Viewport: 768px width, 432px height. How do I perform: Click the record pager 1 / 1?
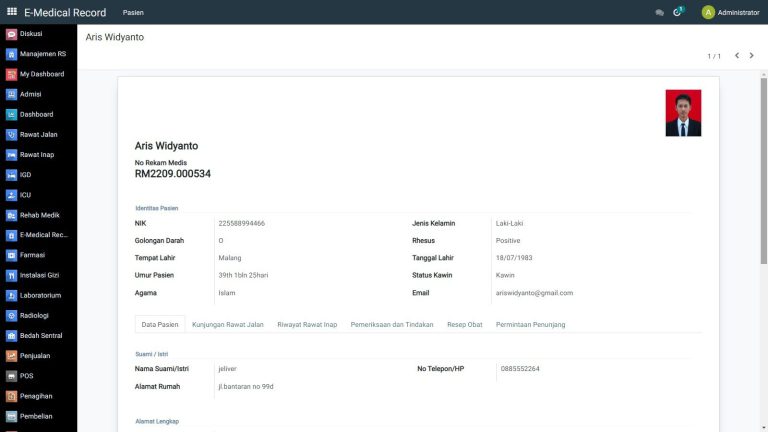pyautogui.click(x=714, y=56)
